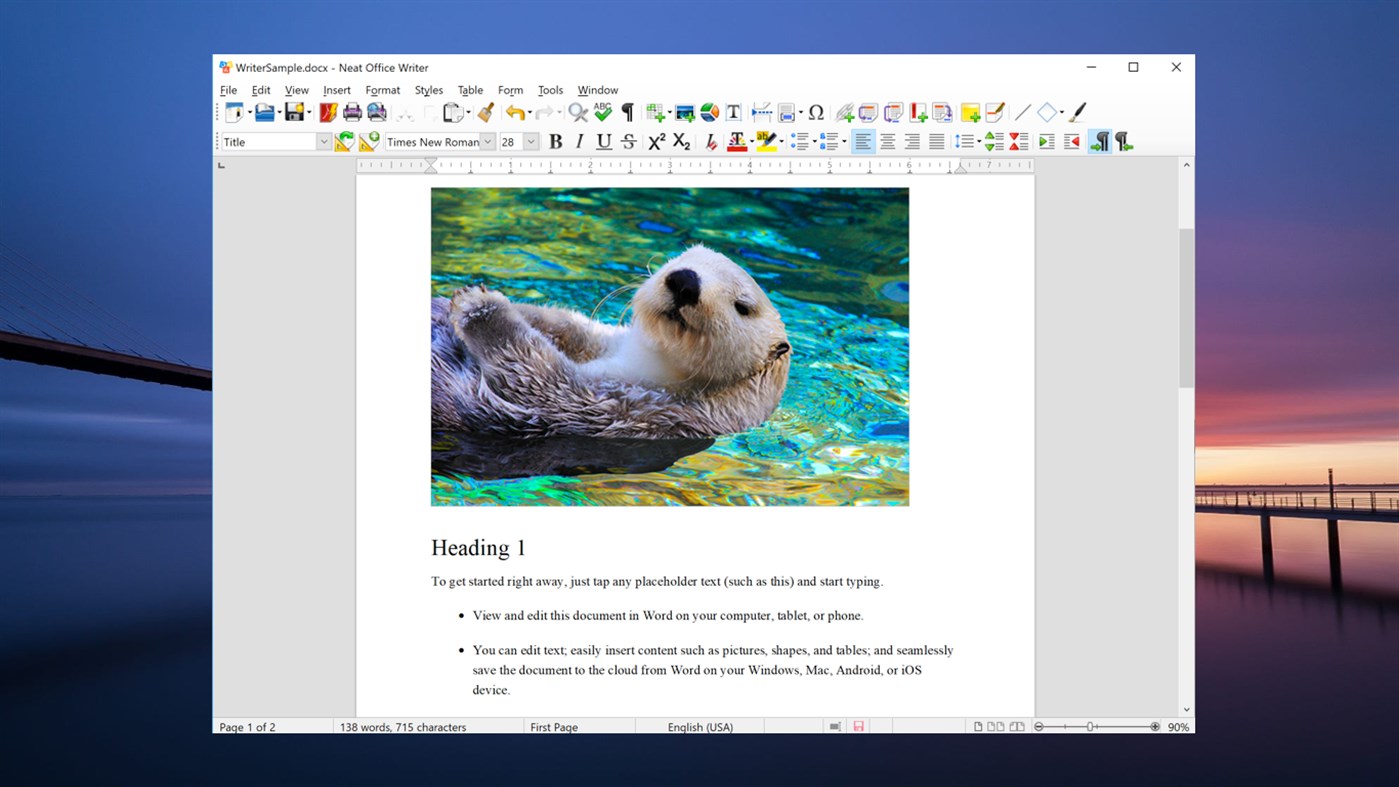
Task: Open the Table menu
Action: (470, 90)
